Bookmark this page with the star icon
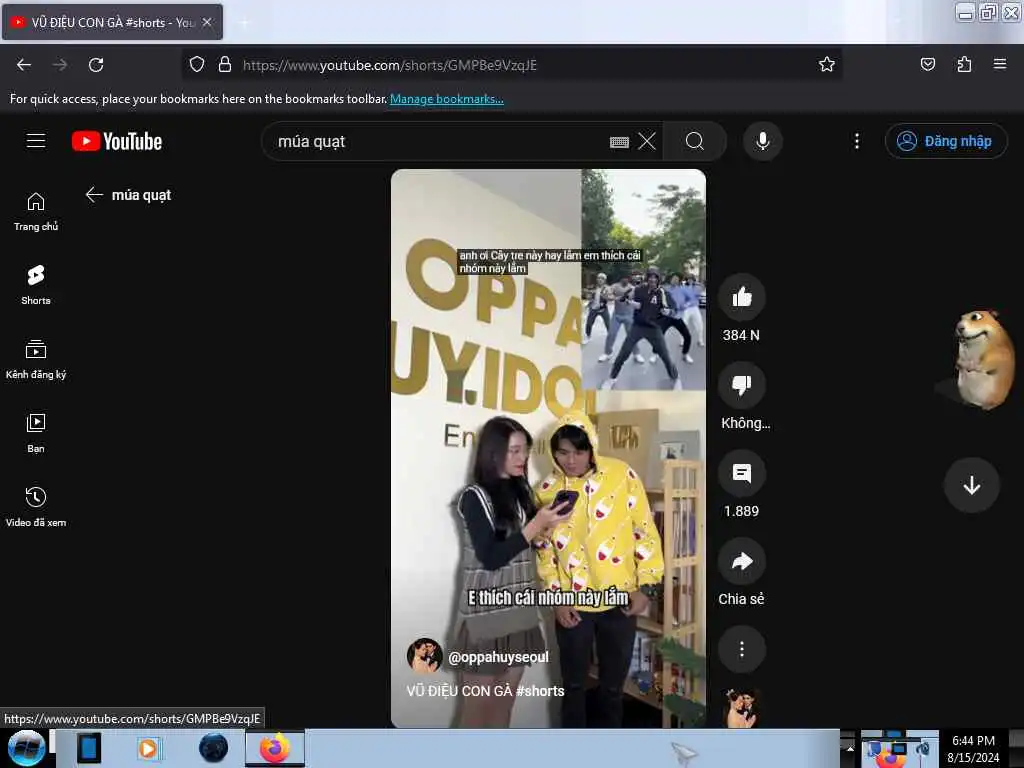The image size is (1024, 768). click(x=827, y=64)
